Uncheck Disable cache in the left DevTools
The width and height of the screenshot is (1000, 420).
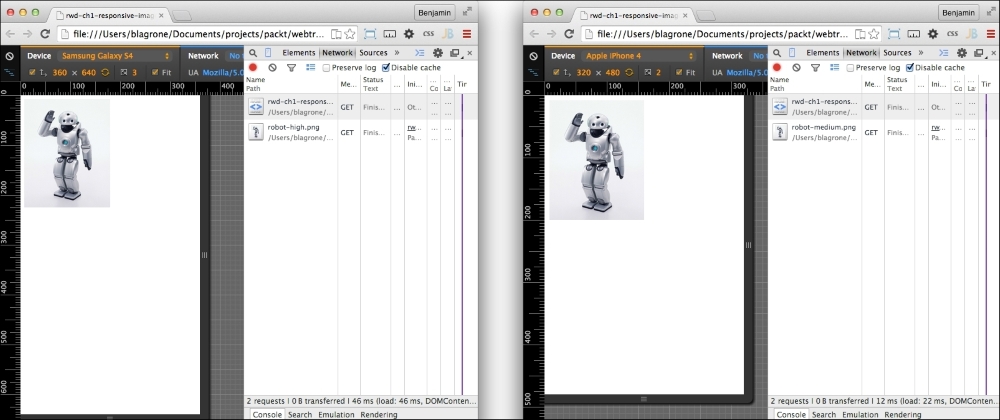[386, 68]
